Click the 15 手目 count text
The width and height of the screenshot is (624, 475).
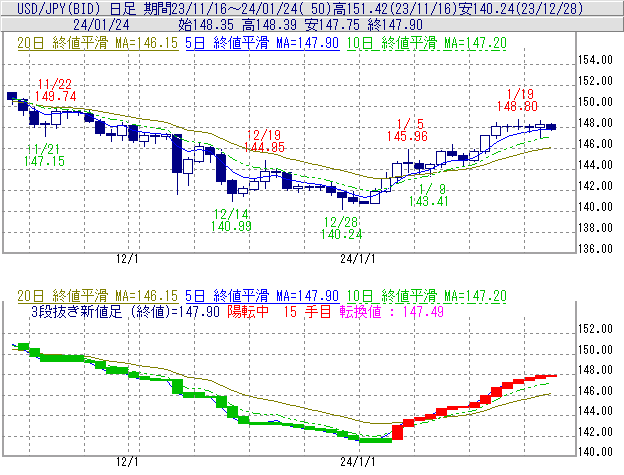307,312
